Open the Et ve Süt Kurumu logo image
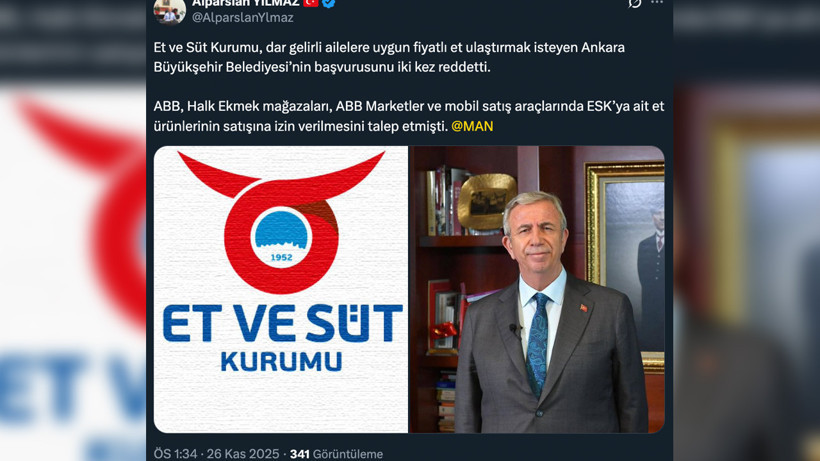 tap(281, 289)
